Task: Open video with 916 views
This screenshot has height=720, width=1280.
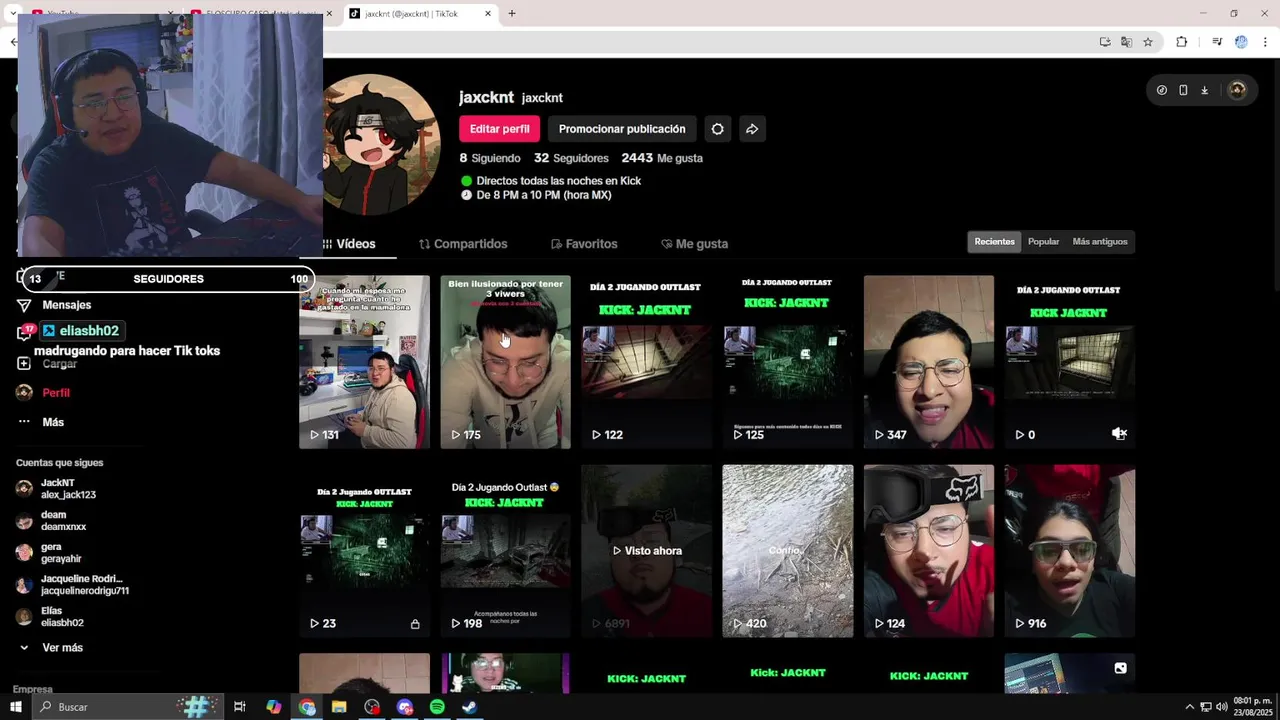Action: click(x=1069, y=551)
